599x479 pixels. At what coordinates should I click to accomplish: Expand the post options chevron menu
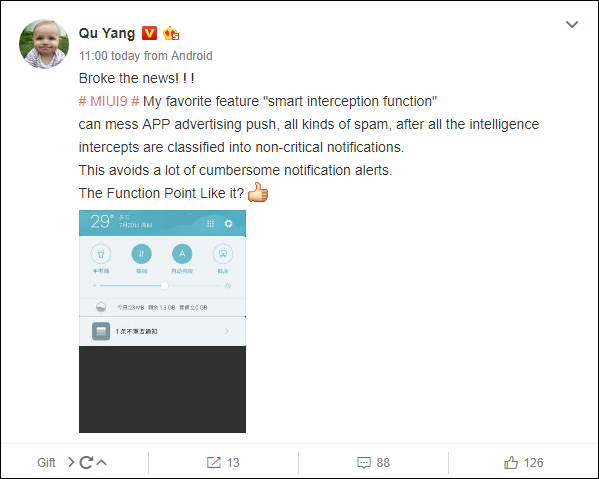click(x=571, y=24)
